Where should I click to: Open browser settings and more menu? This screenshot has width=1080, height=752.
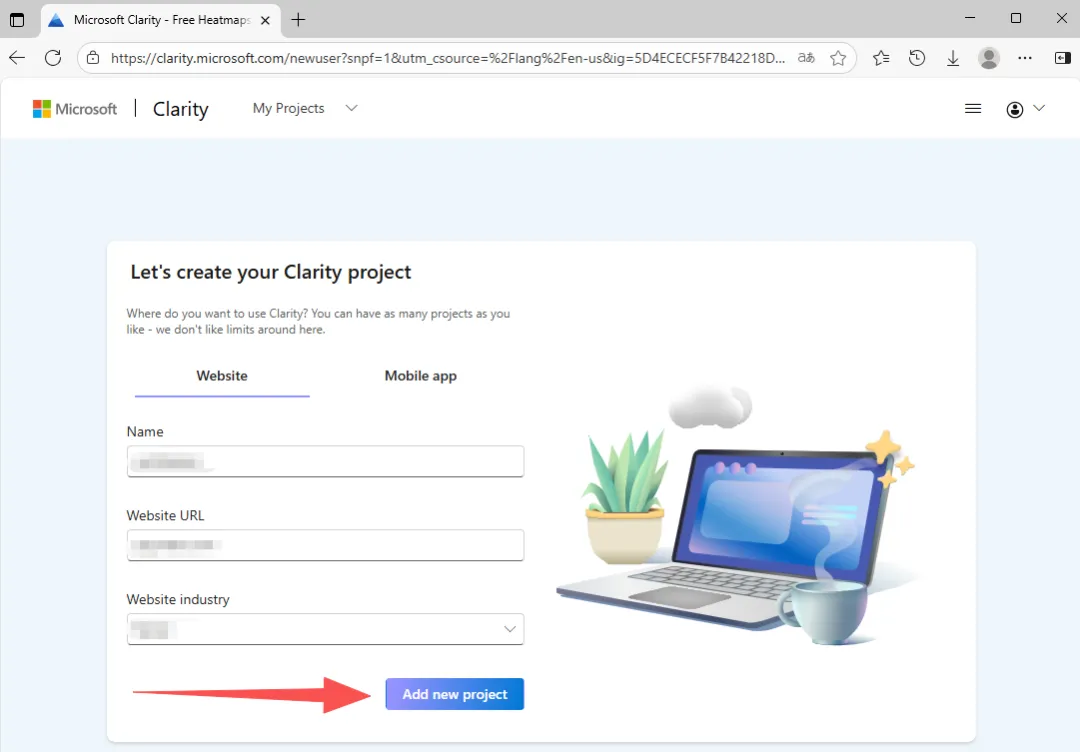pyautogui.click(x=1025, y=58)
